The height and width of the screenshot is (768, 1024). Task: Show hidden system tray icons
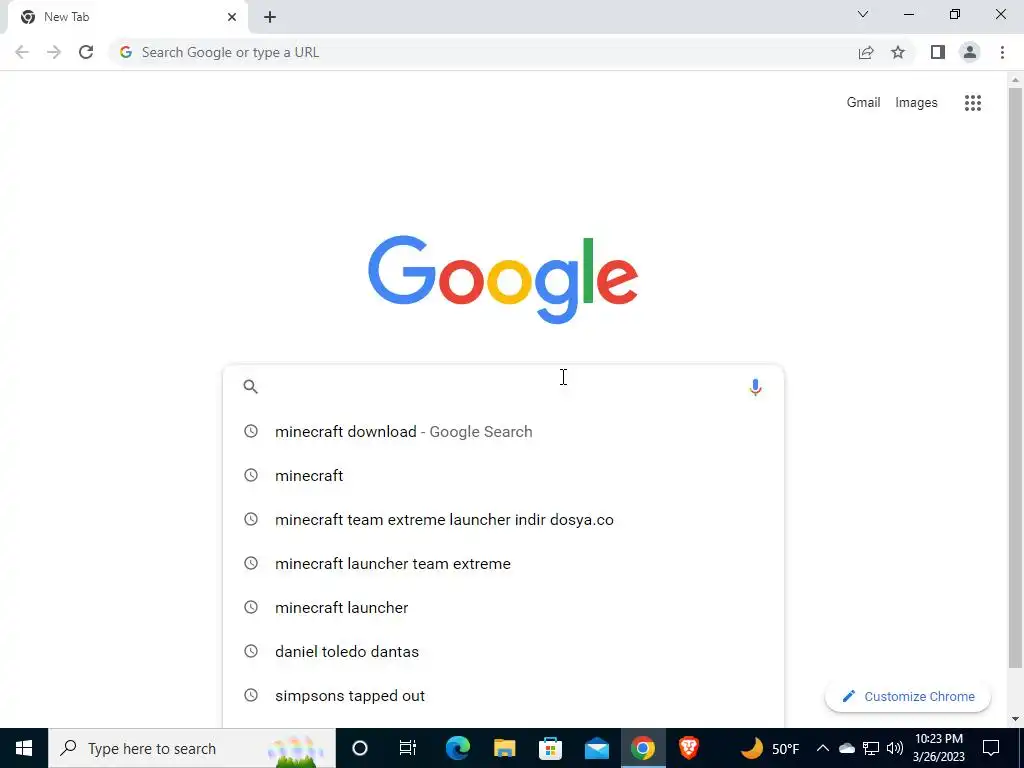(x=822, y=748)
